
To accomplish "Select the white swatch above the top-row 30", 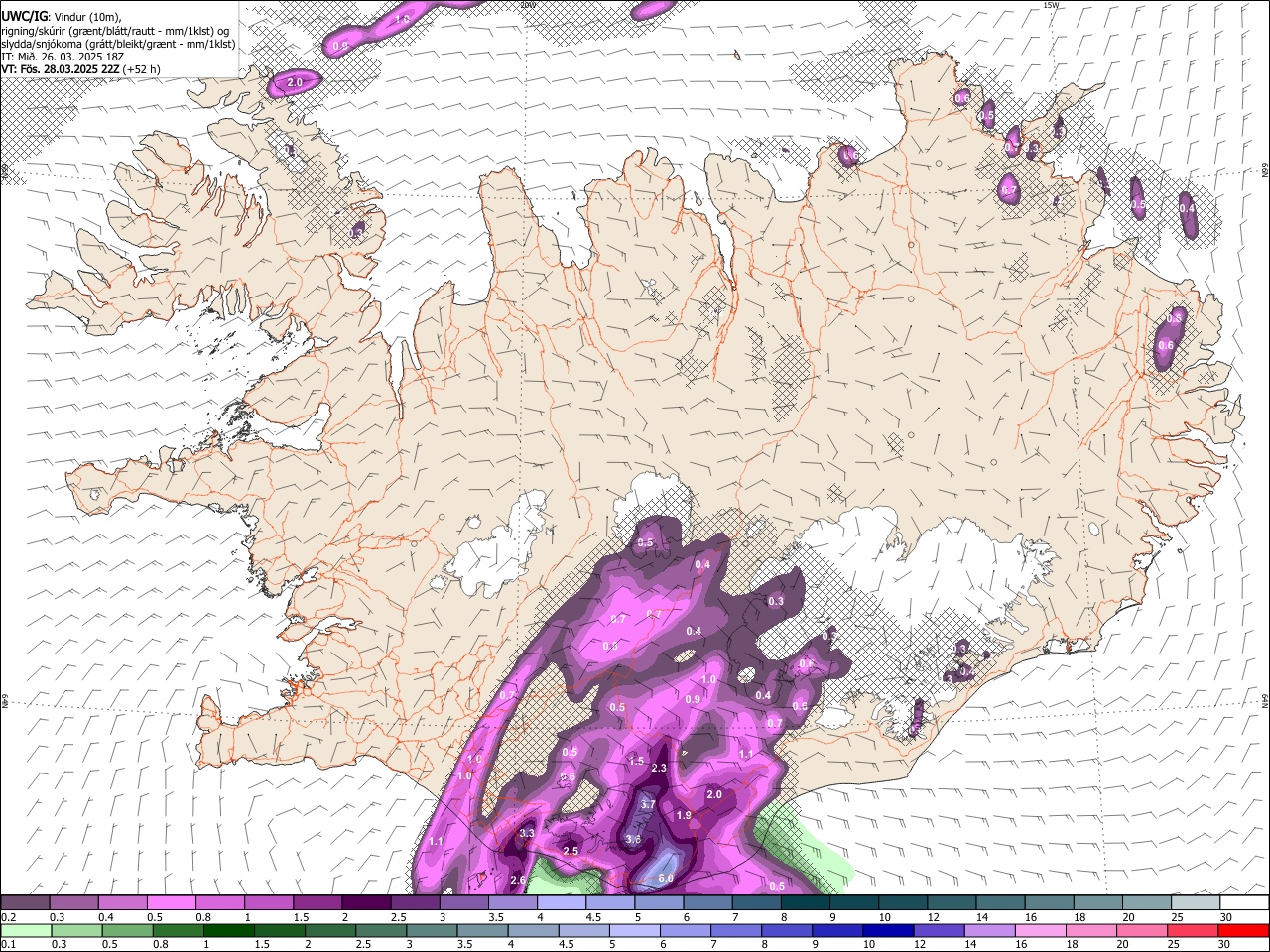I will [x=1243, y=903].
